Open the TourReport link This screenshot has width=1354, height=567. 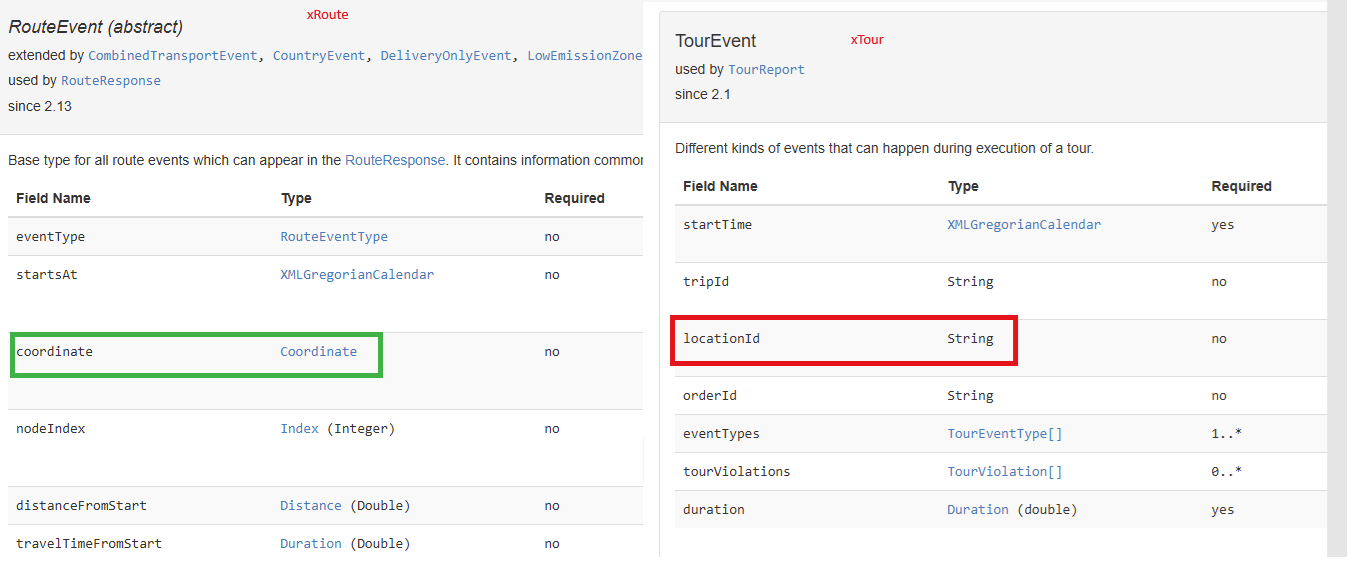766,70
